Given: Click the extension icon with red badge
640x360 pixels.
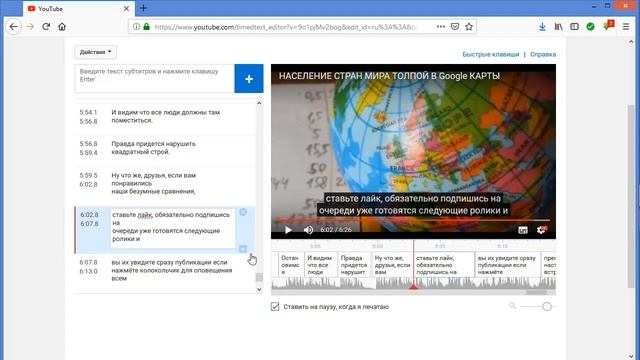Looking at the screenshot, I should (608, 26).
